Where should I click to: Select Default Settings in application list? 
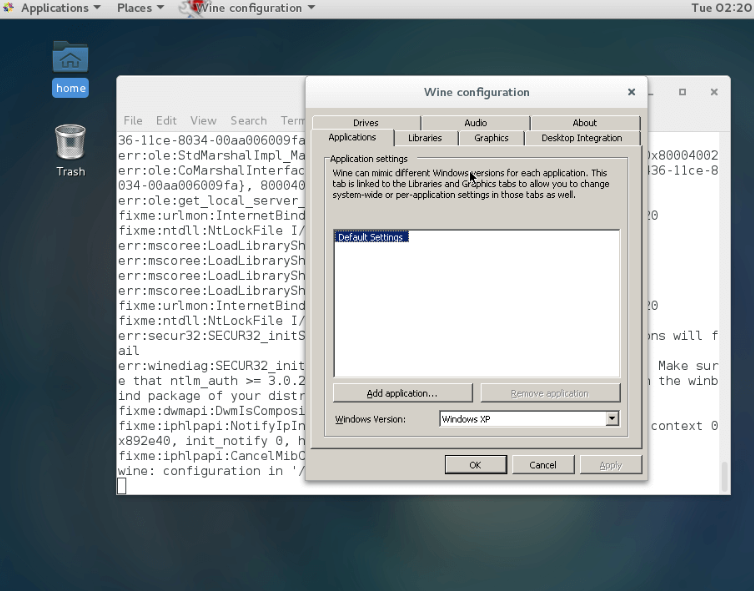coord(371,237)
